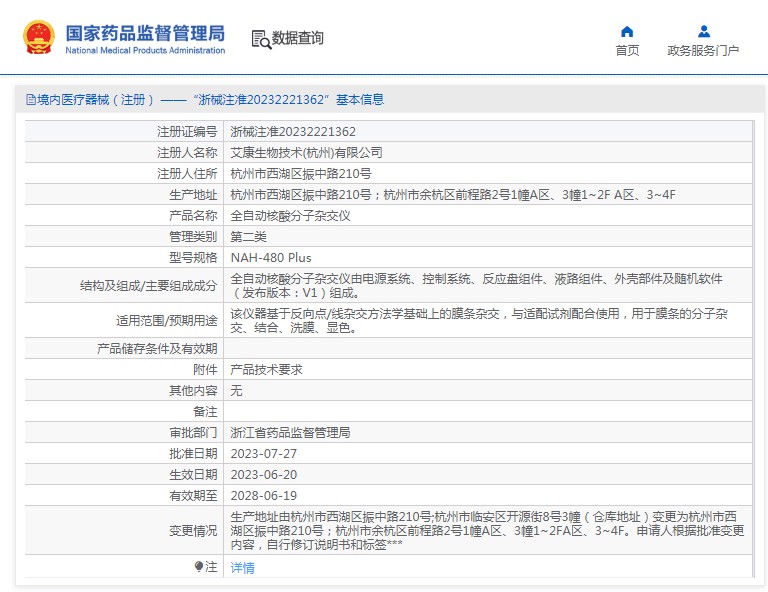Open the 详情 link

pyautogui.click(x=242, y=568)
